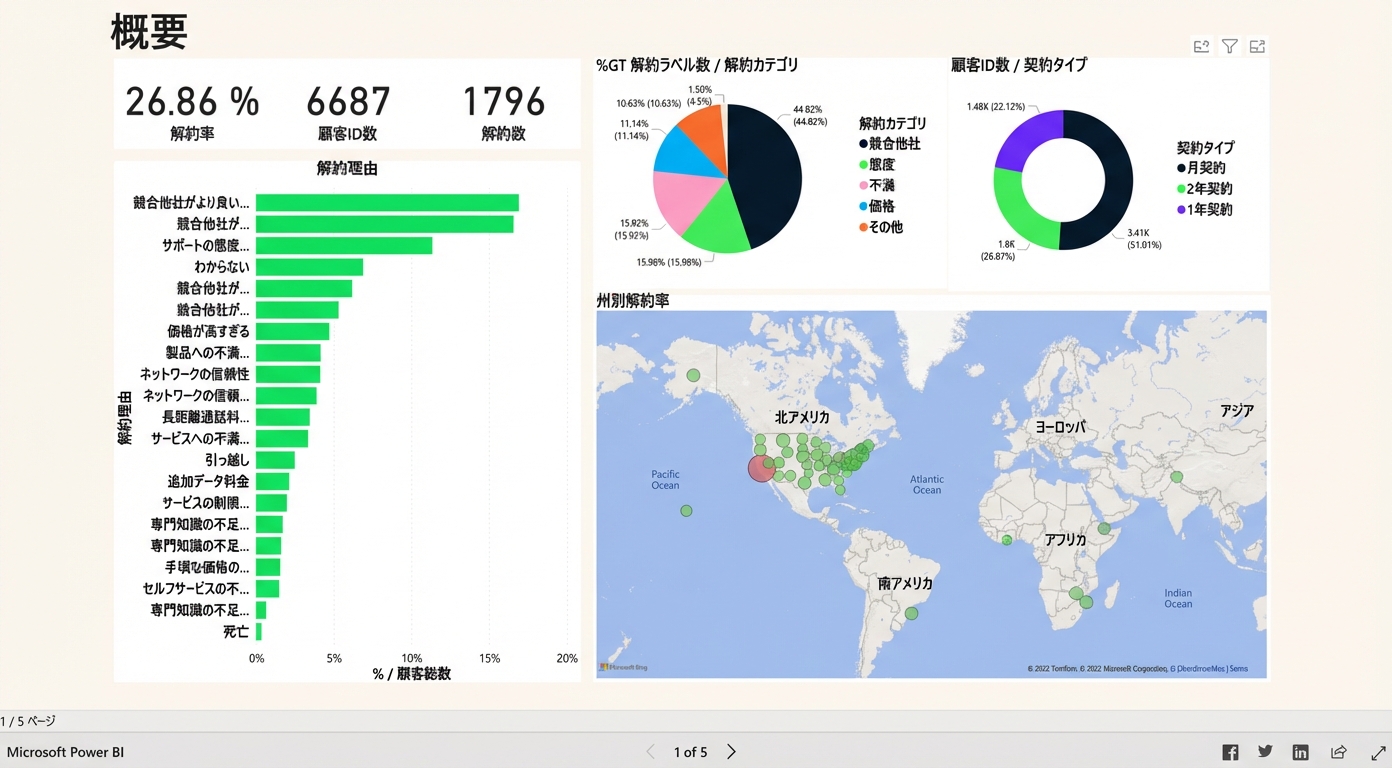Click the large red bubble on the map
1392x768 pixels.
click(x=761, y=468)
